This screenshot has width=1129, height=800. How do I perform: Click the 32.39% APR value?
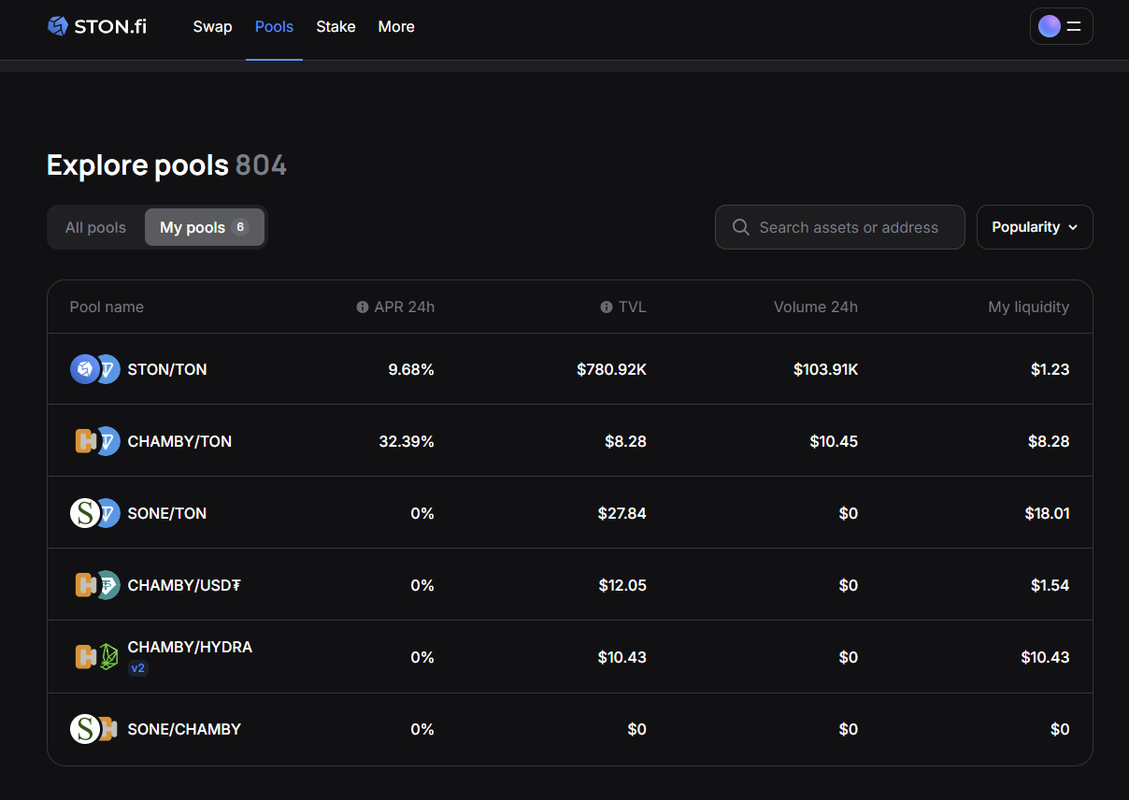407,441
